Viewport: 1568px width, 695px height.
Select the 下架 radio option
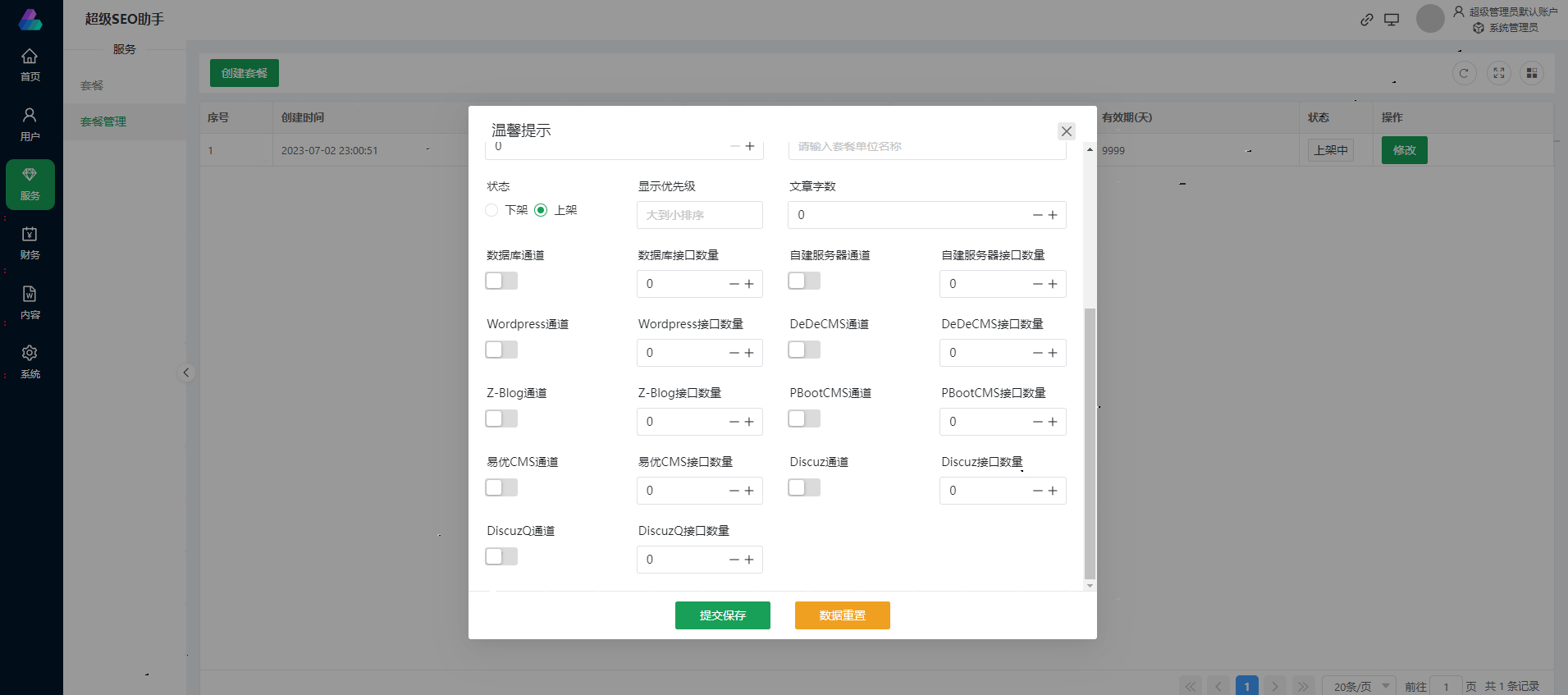click(492, 210)
